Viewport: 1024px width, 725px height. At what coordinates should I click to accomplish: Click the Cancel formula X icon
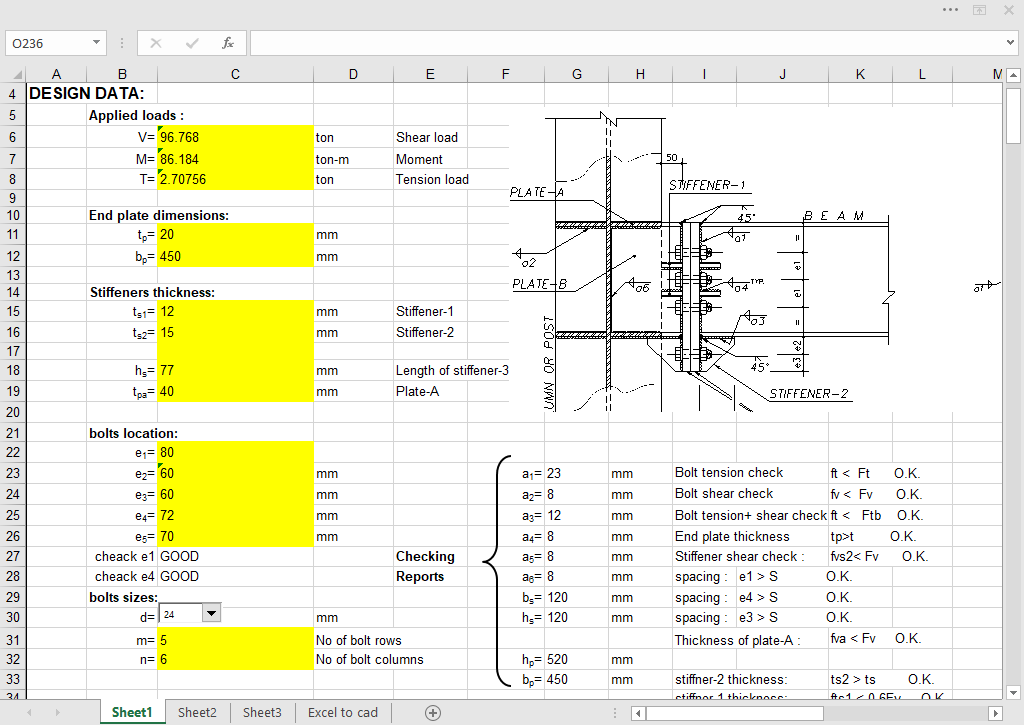(155, 43)
